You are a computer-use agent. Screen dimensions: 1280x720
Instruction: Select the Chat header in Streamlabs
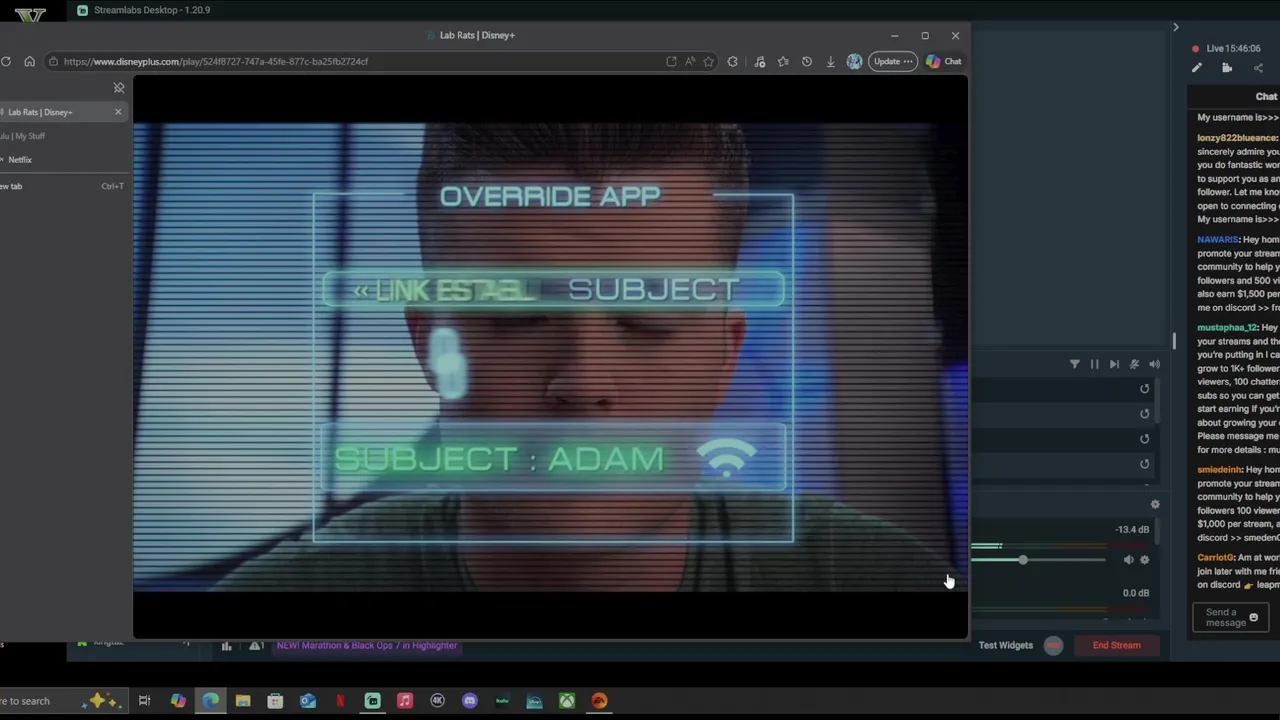tap(1266, 97)
